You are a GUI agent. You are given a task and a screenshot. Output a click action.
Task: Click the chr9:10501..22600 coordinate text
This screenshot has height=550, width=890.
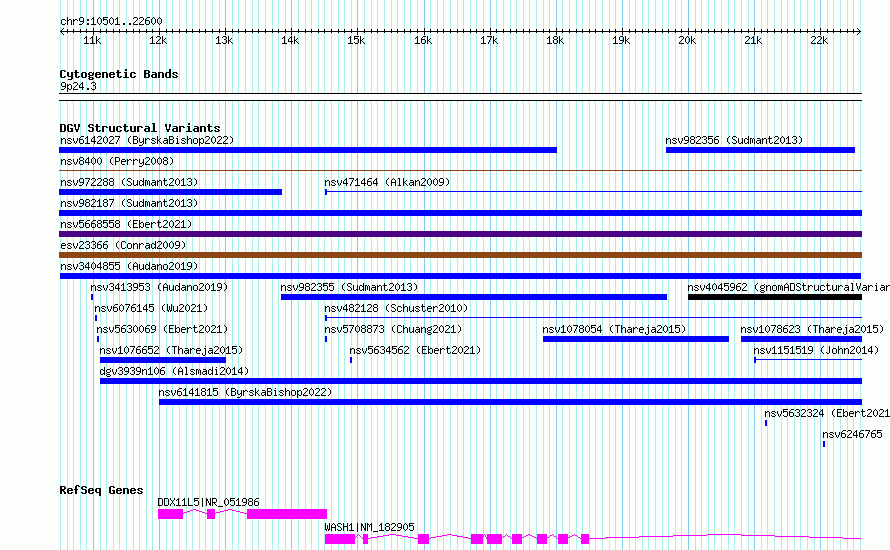click(x=111, y=21)
